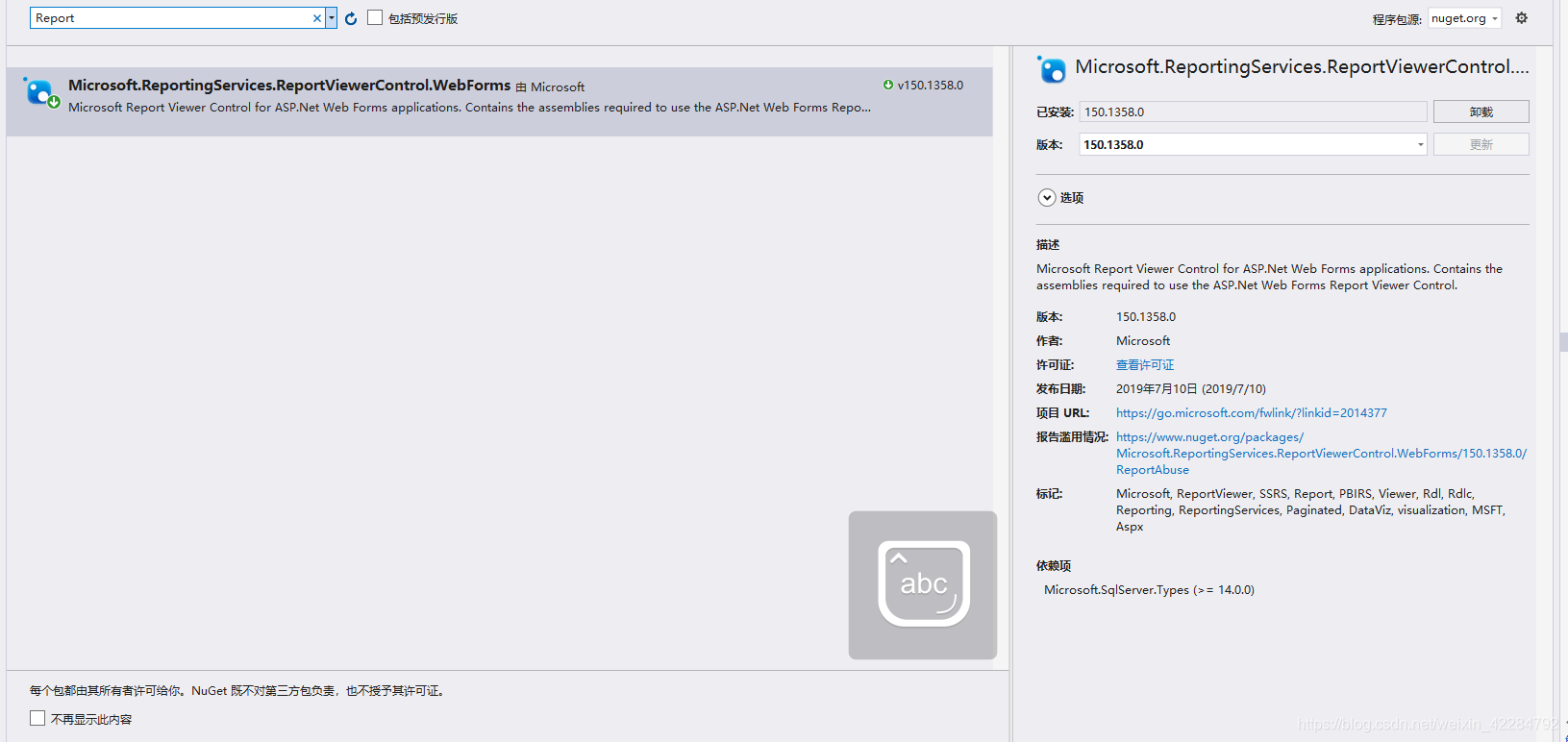This screenshot has width=1568, height=742.
Task: Select the ReportViewerControl.WebForms package row
Action: pos(499,101)
